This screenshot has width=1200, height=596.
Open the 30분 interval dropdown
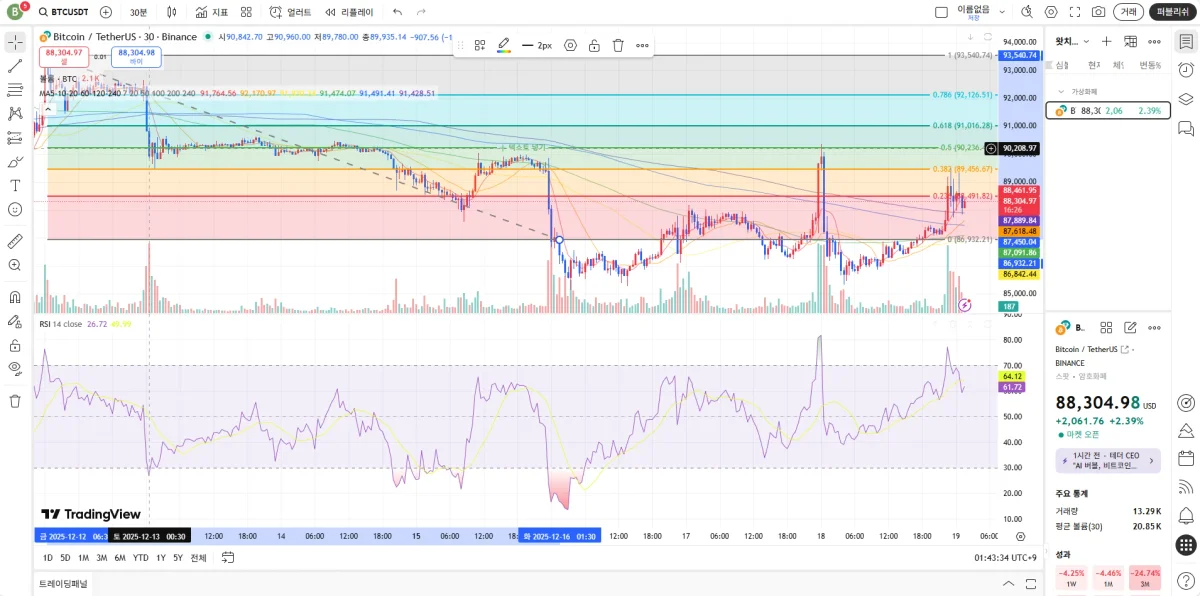click(x=138, y=12)
